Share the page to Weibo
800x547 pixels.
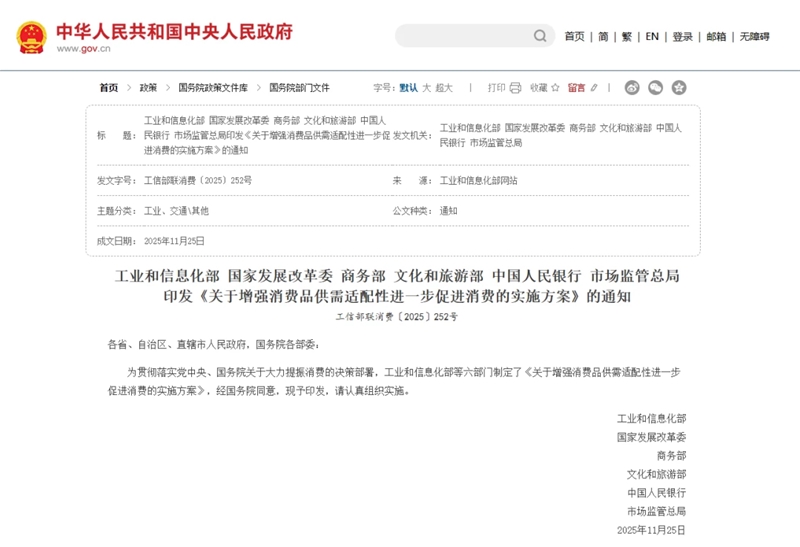[631, 88]
